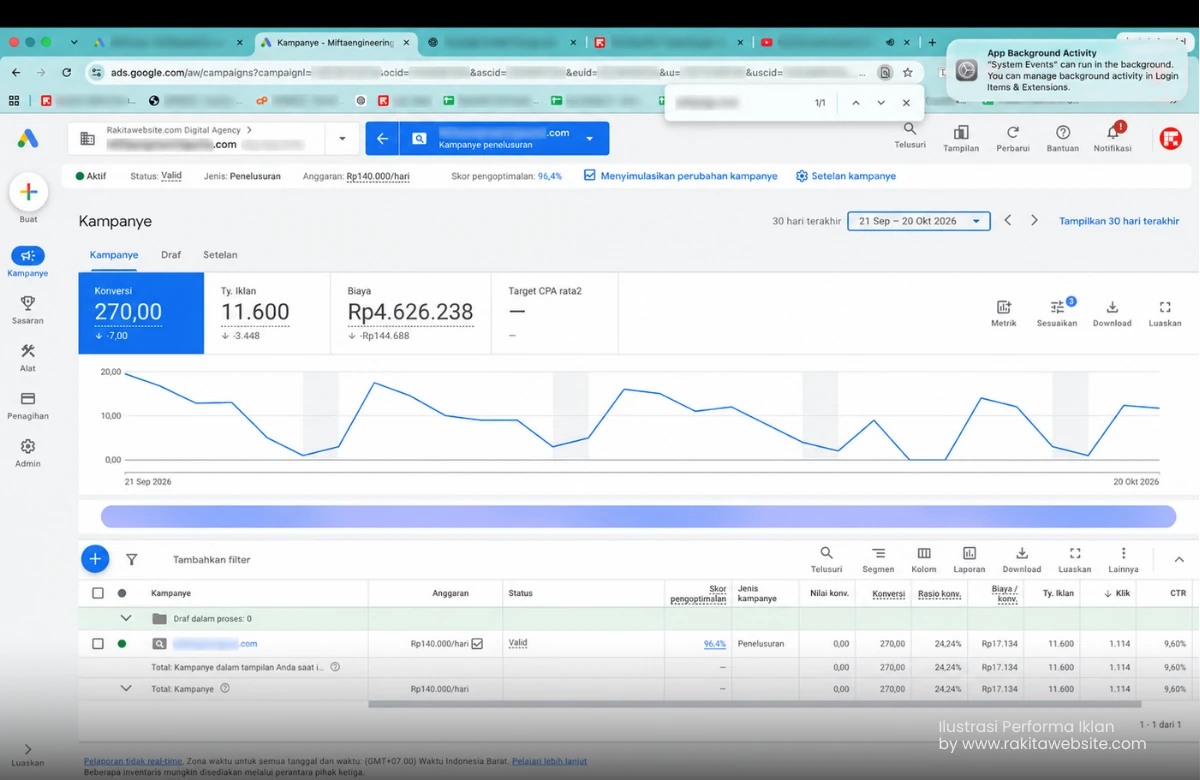This screenshot has width=1200, height=780.
Task: Open the campaign selector dropdown arrow
Action: tap(590, 139)
